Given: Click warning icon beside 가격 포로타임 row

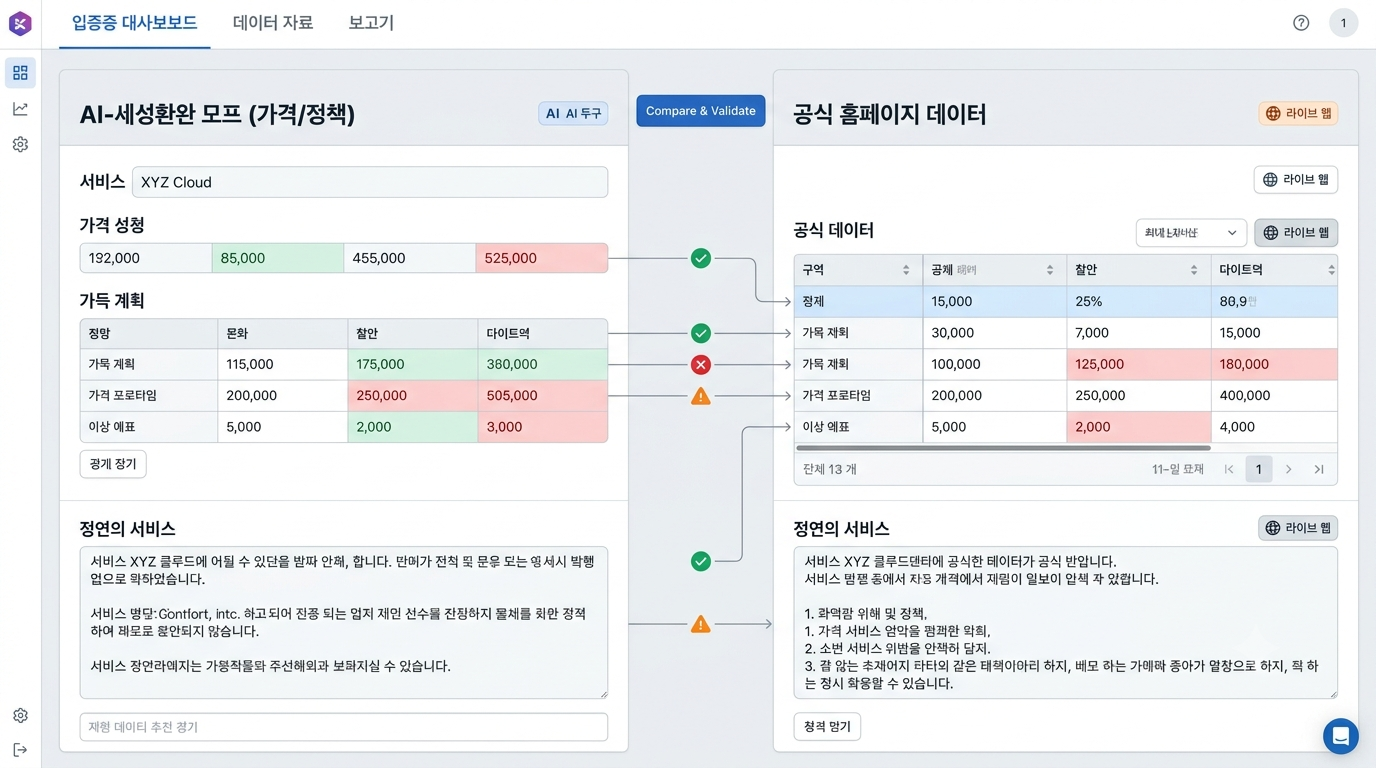Looking at the screenshot, I should click(x=701, y=397).
